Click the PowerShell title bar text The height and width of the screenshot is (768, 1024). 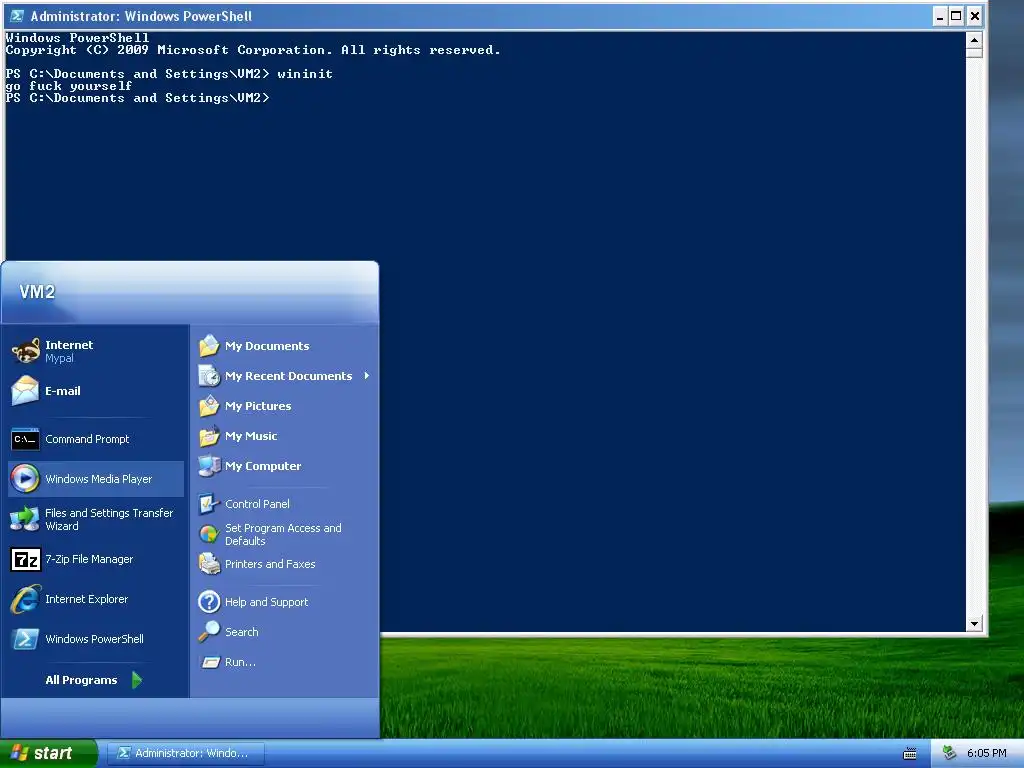pyautogui.click(x=141, y=16)
